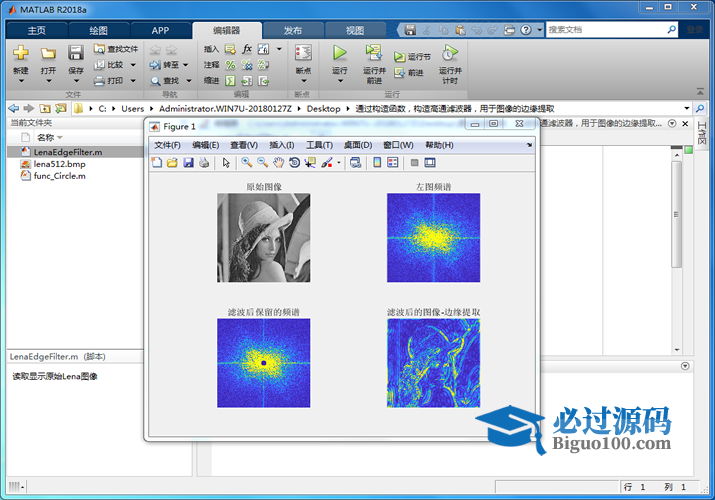The image size is (715, 500).
Task: Open 查看(V) menu in Figure 1
Action: click(x=244, y=145)
